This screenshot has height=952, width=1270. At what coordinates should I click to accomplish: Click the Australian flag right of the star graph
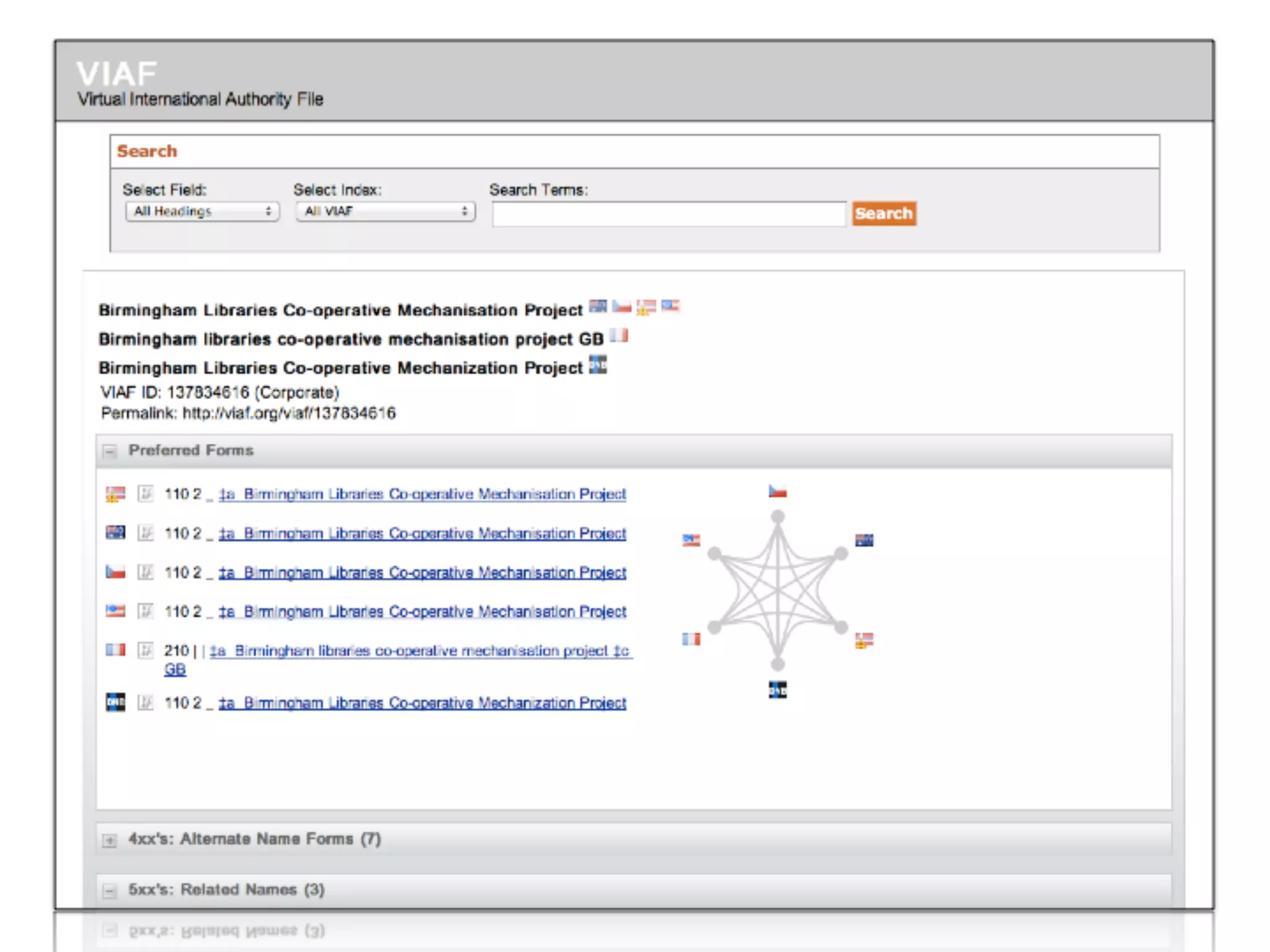pyautogui.click(x=864, y=540)
